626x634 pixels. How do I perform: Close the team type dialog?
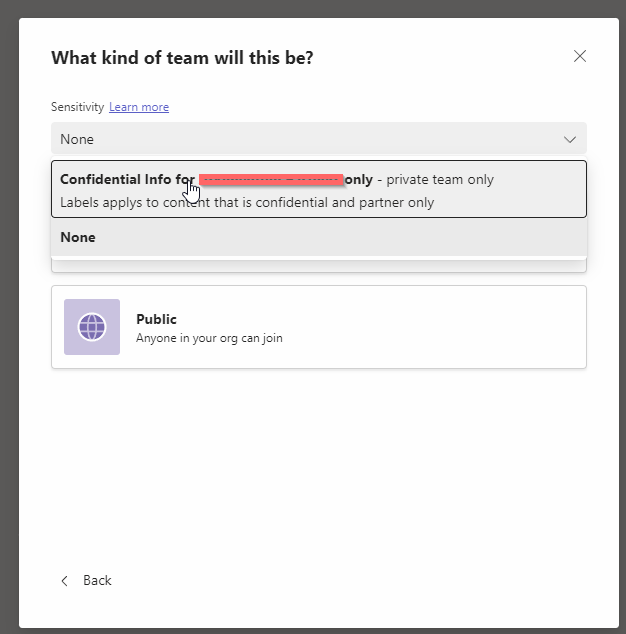pos(580,56)
